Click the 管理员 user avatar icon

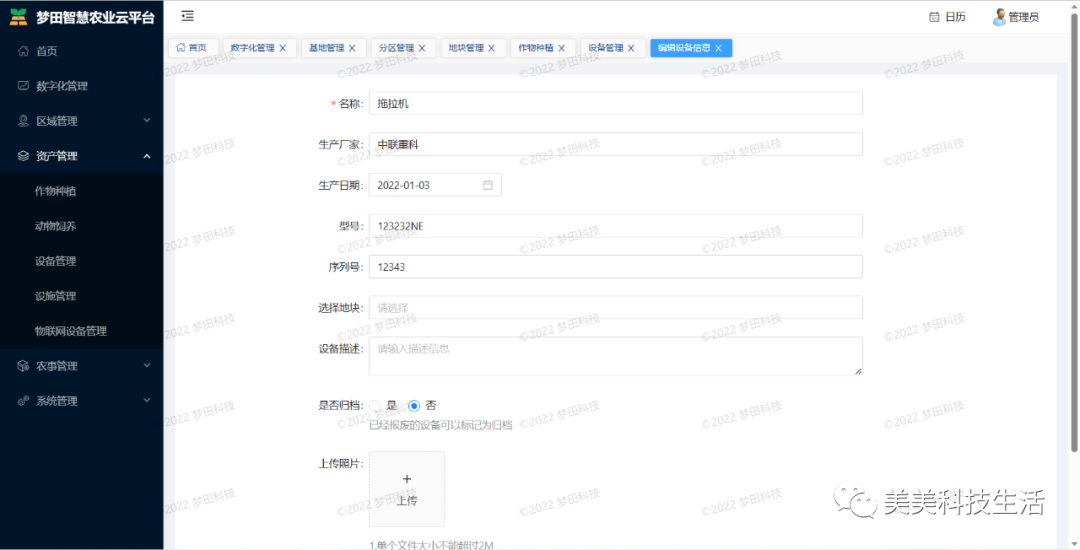(999, 17)
